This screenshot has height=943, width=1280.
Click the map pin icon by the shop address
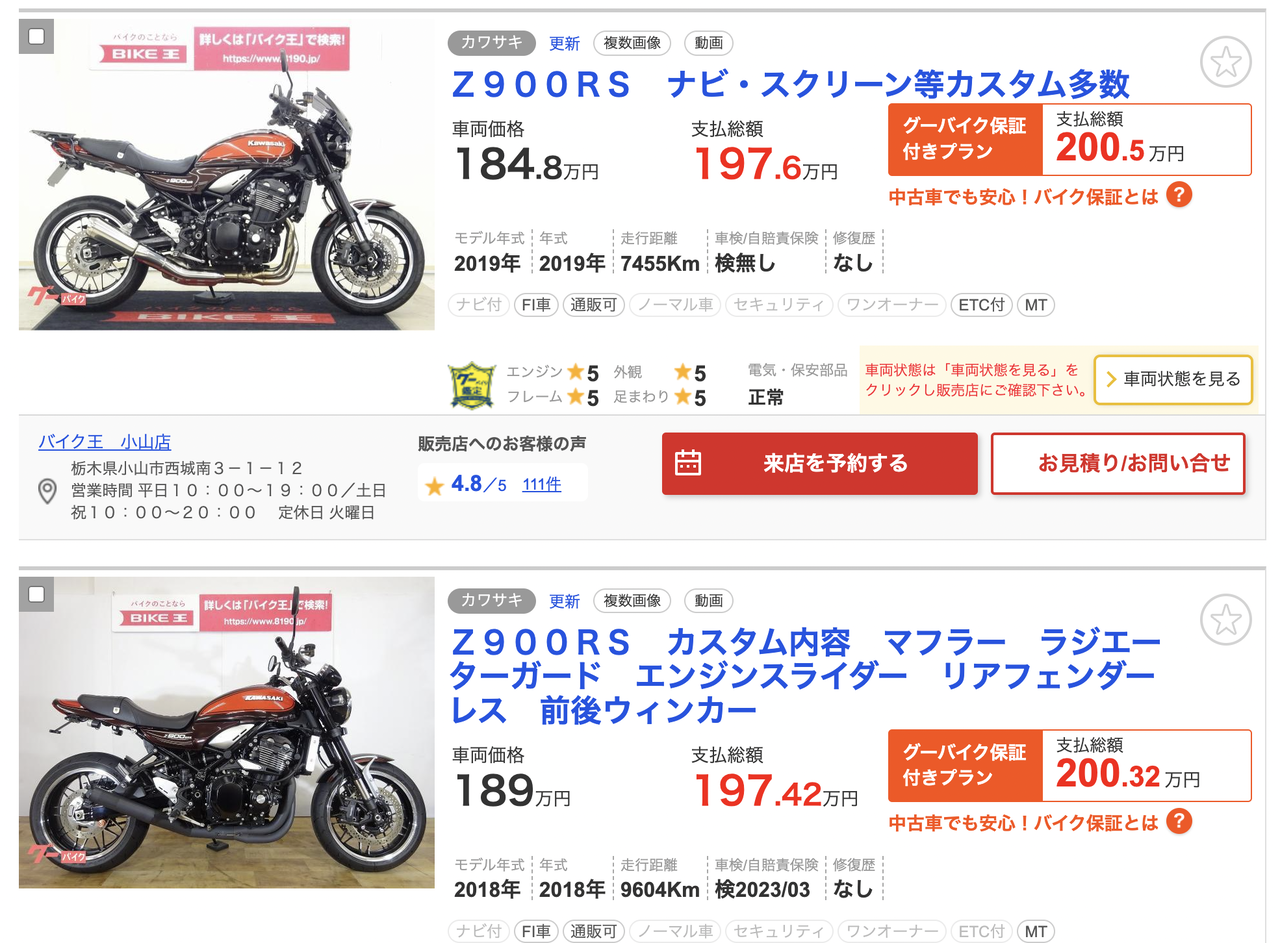(47, 491)
